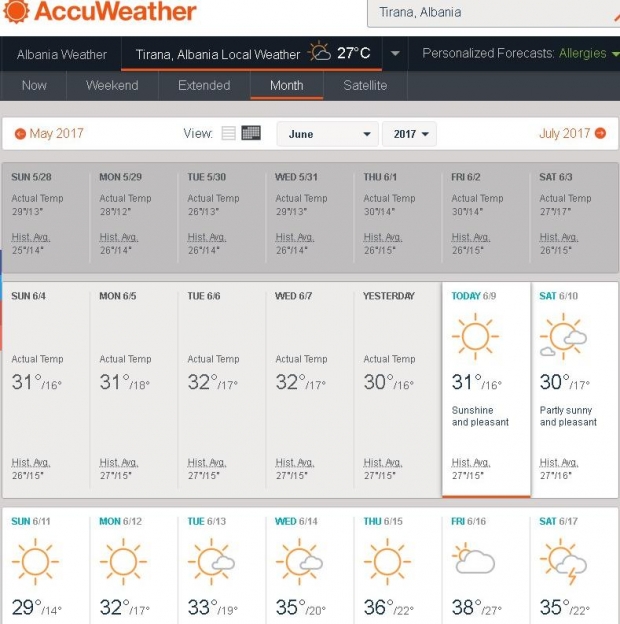Open the 2017 year dropdown
620x624 pixels.
(x=409, y=134)
